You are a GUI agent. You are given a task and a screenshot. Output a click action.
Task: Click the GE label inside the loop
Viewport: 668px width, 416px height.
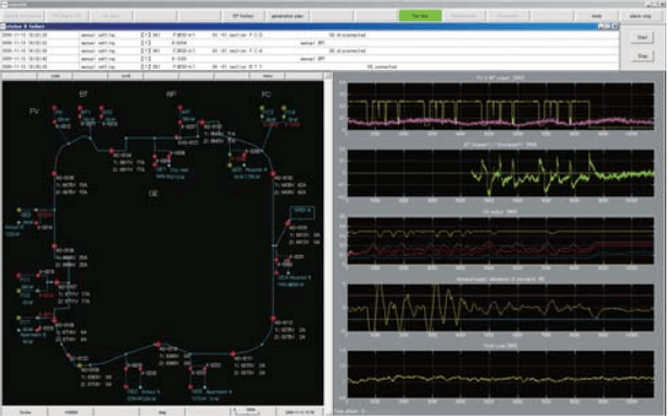tap(153, 193)
